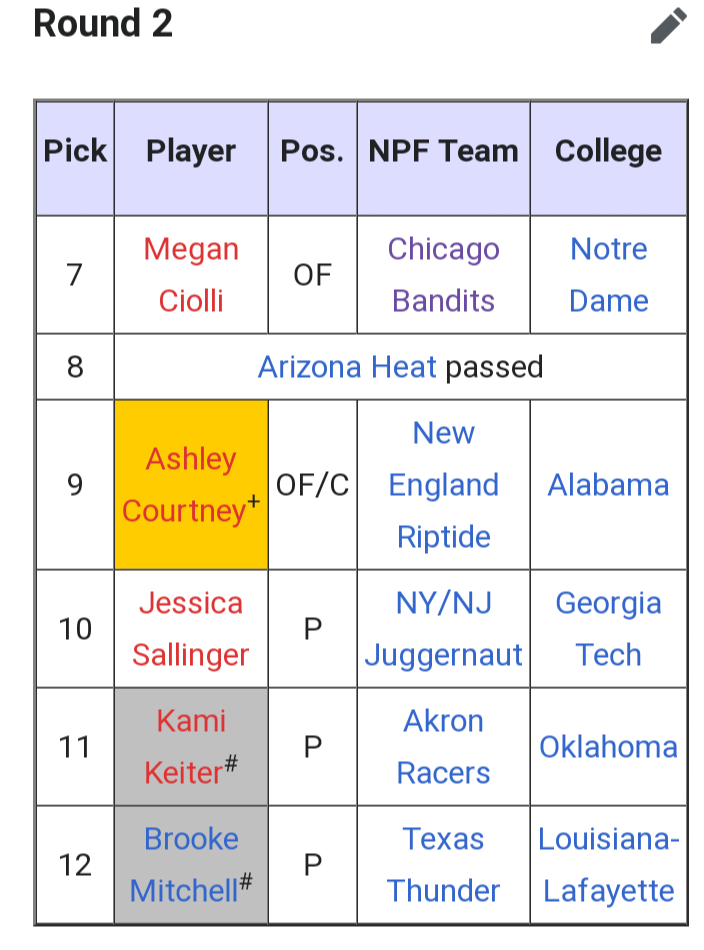The height and width of the screenshot is (950, 704).
Task: Follow the Louisiana-Lafayette college link
Action: 608,865
